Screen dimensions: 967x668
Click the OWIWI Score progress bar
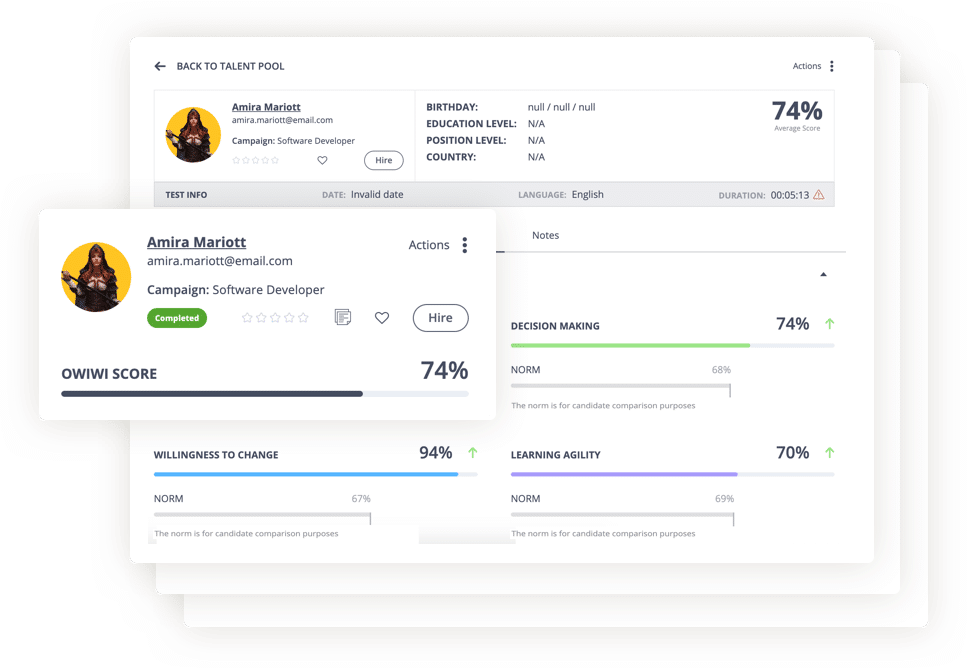point(264,394)
